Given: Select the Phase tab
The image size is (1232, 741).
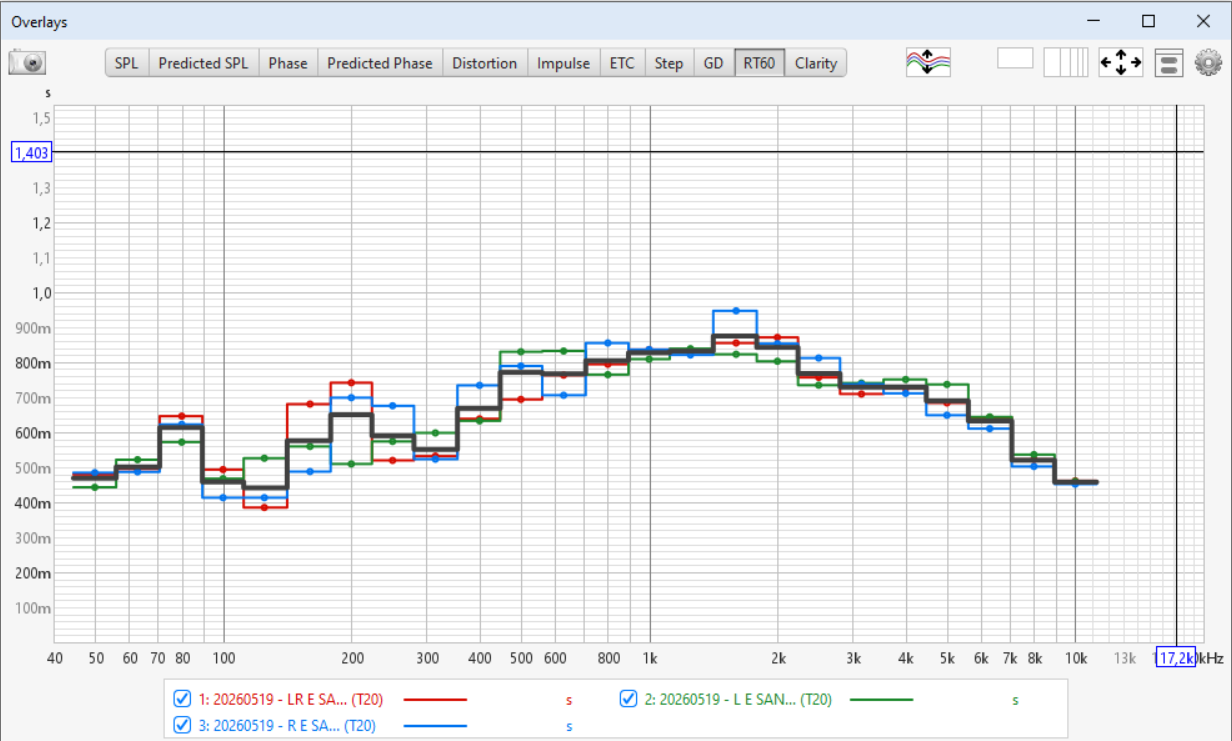Looking at the screenshot, I should pyautogui.click(x=288, y=63).
